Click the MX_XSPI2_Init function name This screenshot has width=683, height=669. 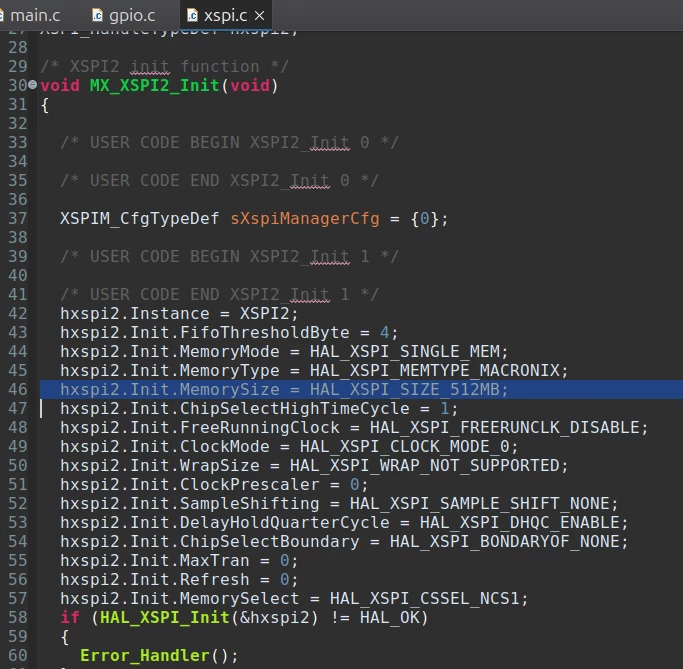tap(155, 85)
